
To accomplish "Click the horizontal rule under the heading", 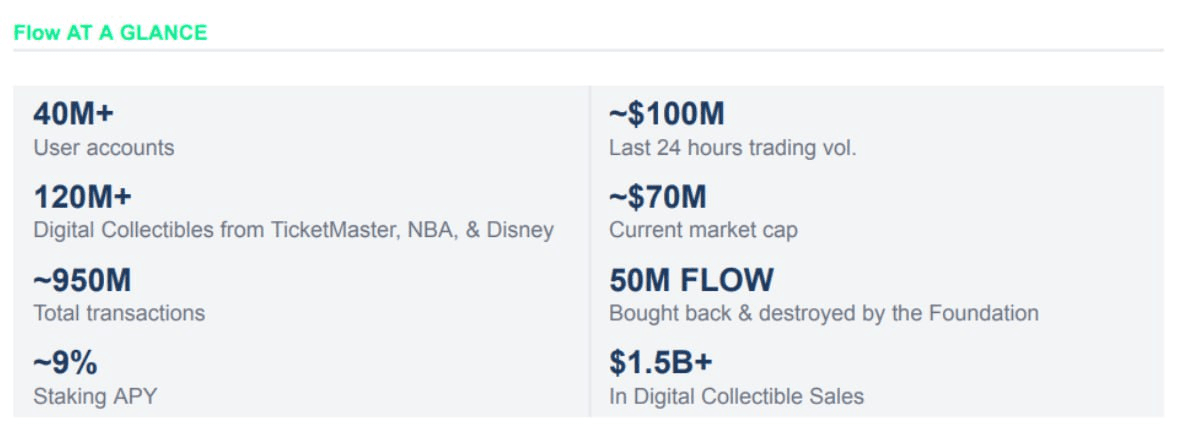I will pos(588,50).
